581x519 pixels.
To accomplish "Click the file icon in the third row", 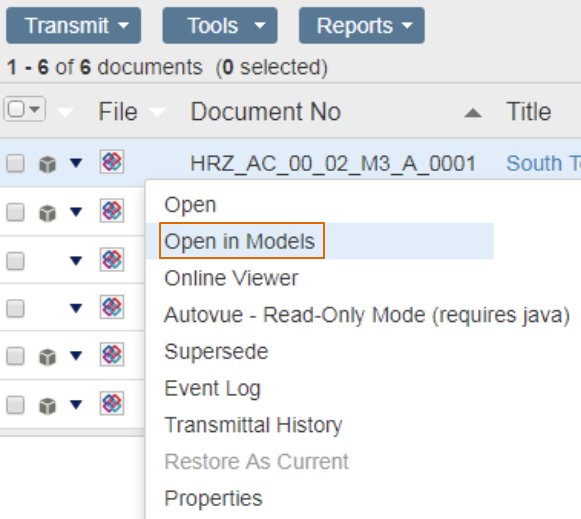I will [112, 259].
